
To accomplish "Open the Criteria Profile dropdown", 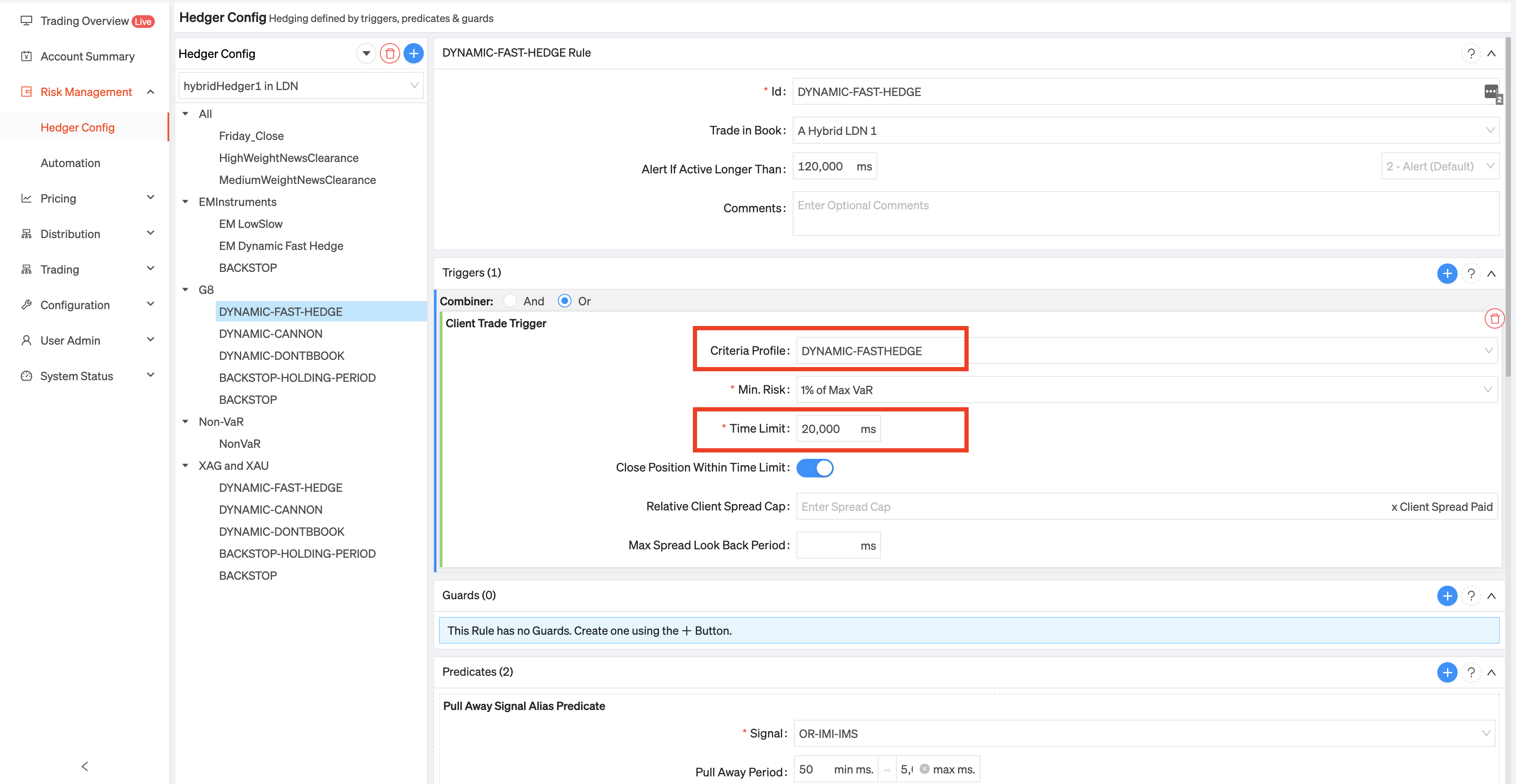I will (x=1146, y=351).
